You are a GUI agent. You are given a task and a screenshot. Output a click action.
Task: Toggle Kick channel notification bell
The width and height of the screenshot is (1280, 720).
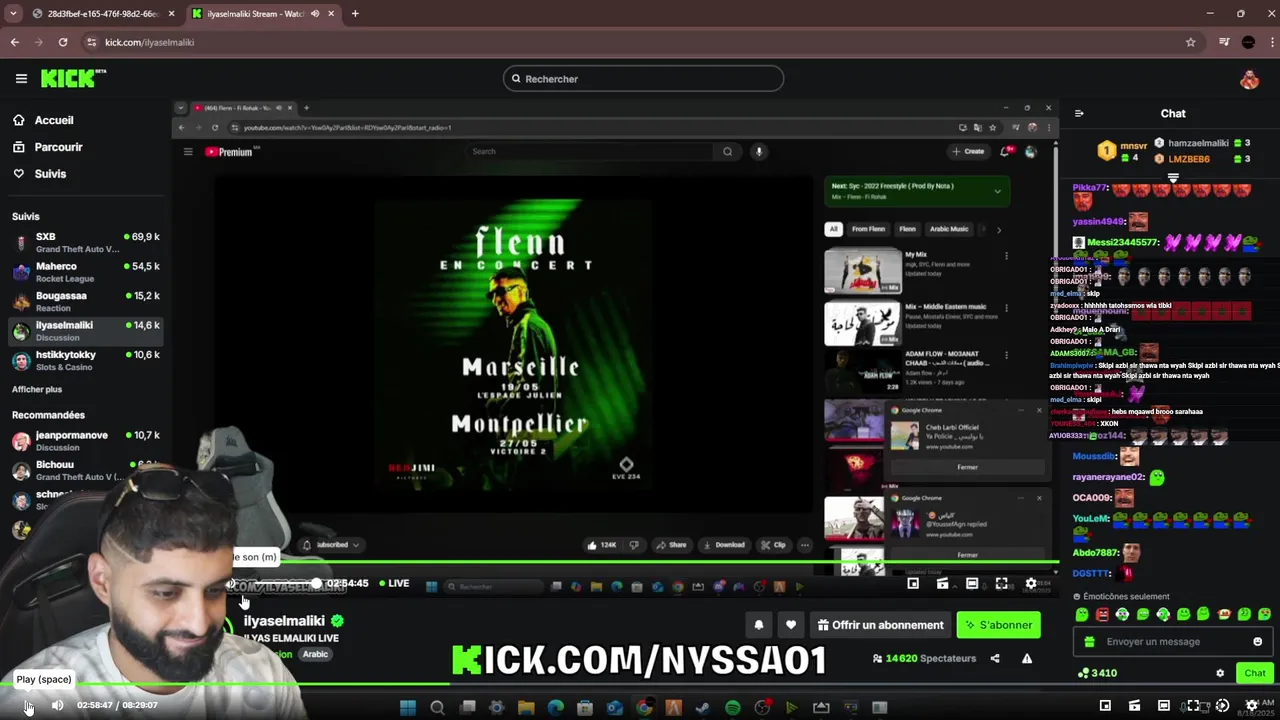click(x=759, y=625)
